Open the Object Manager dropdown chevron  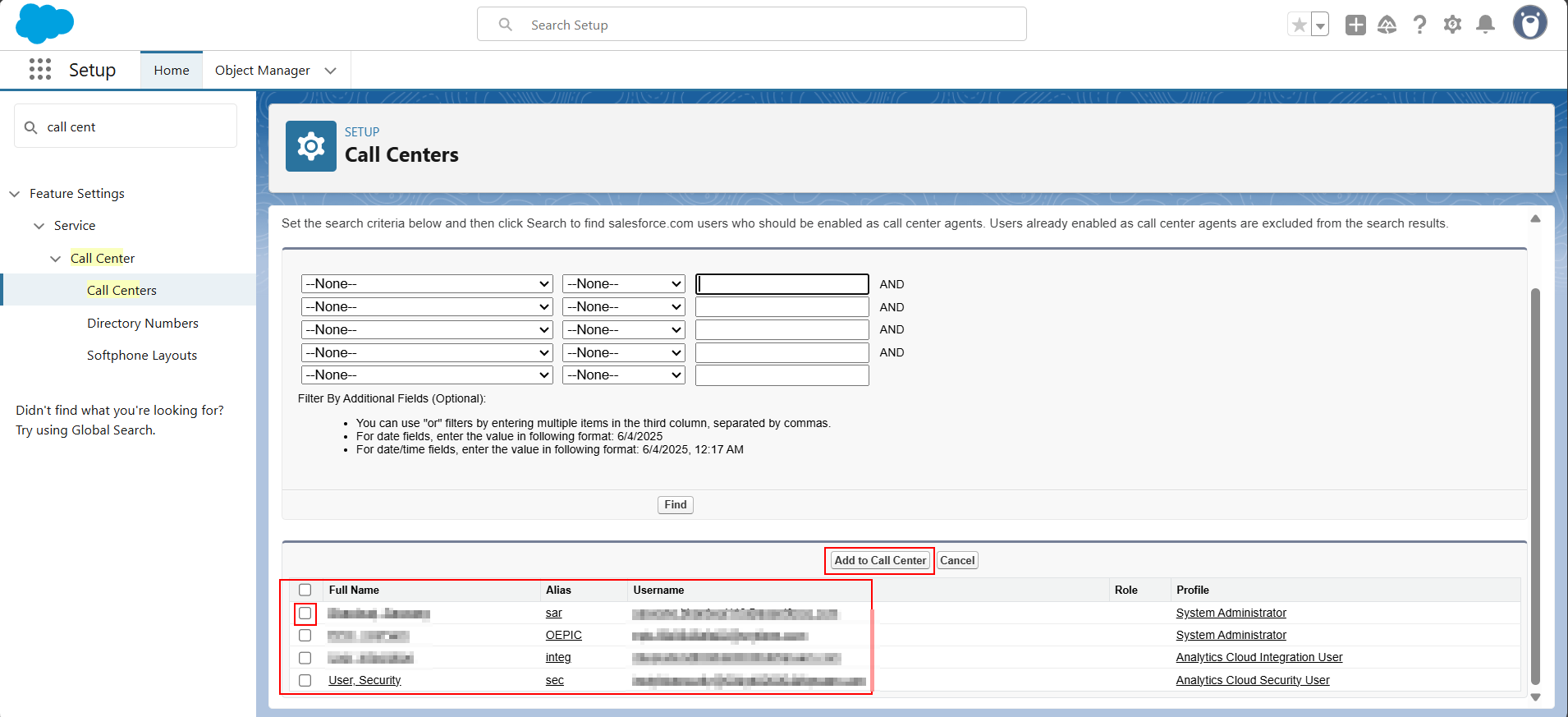(331, 71)
